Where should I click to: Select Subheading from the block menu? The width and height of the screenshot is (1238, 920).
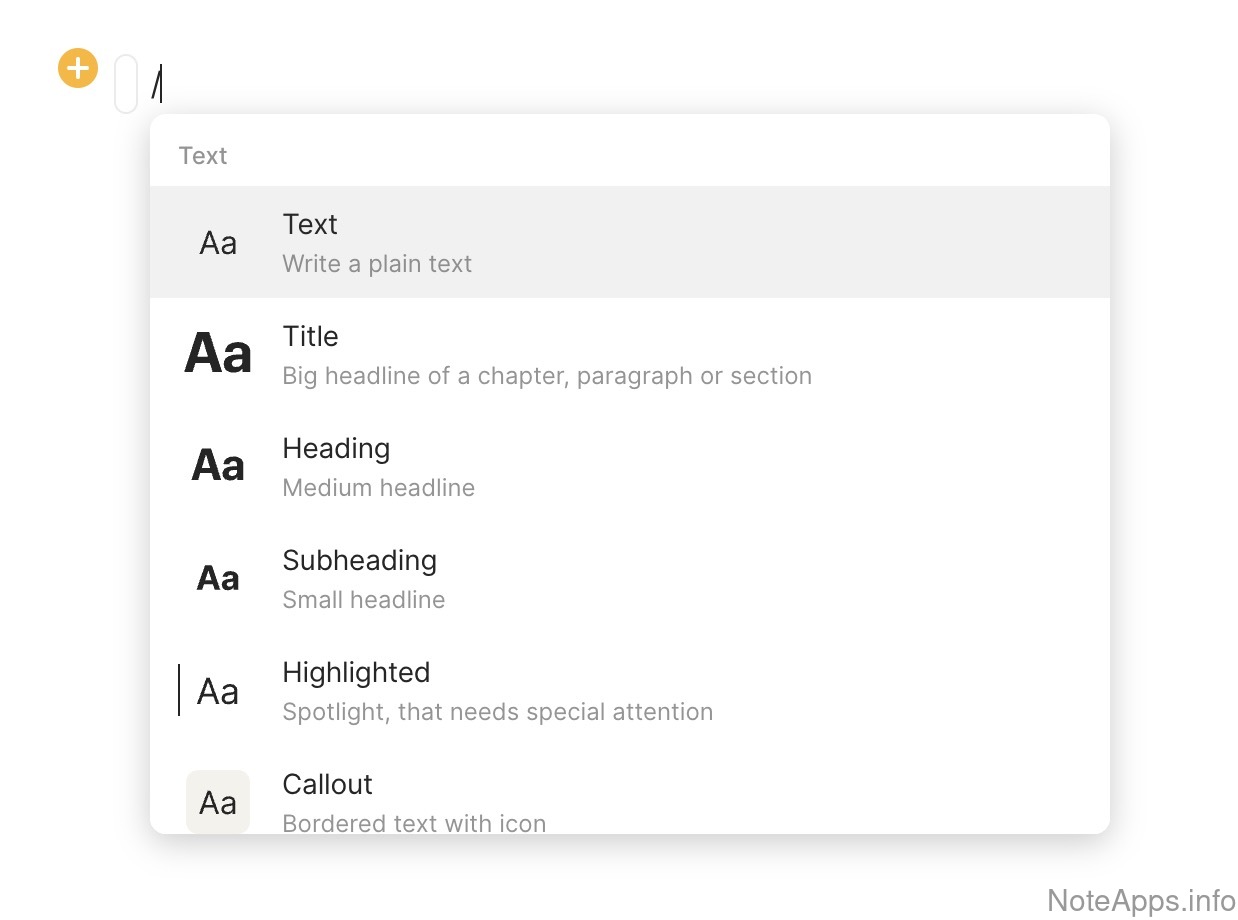pyautogui.click(x=359, y=561)
